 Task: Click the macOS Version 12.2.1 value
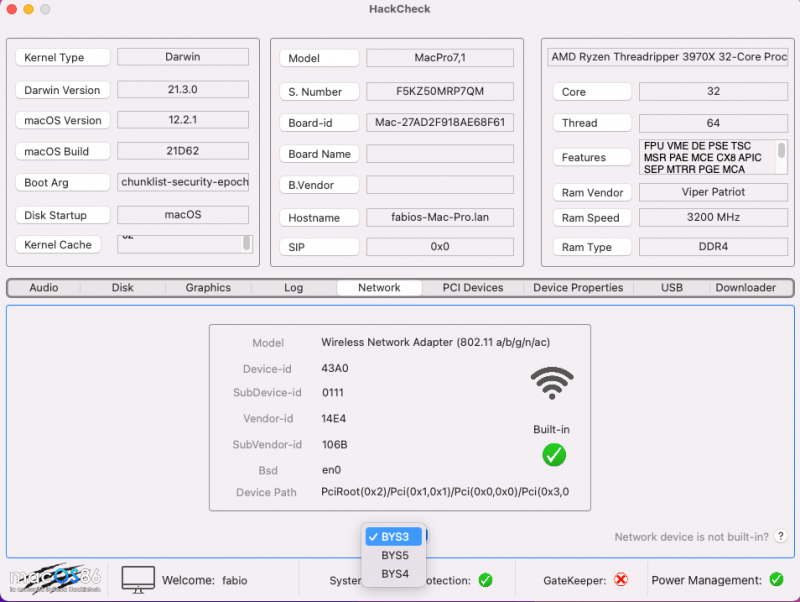[183, 120]
